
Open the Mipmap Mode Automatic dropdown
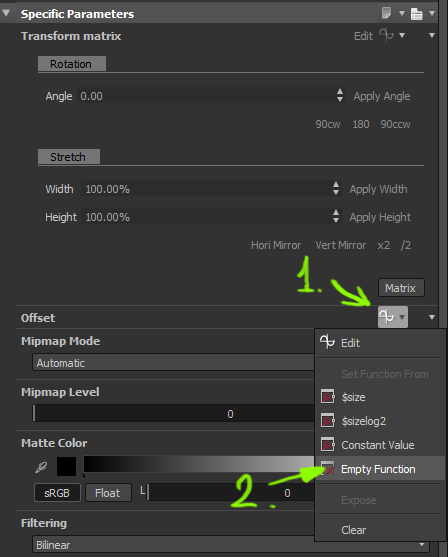[173, 363]
